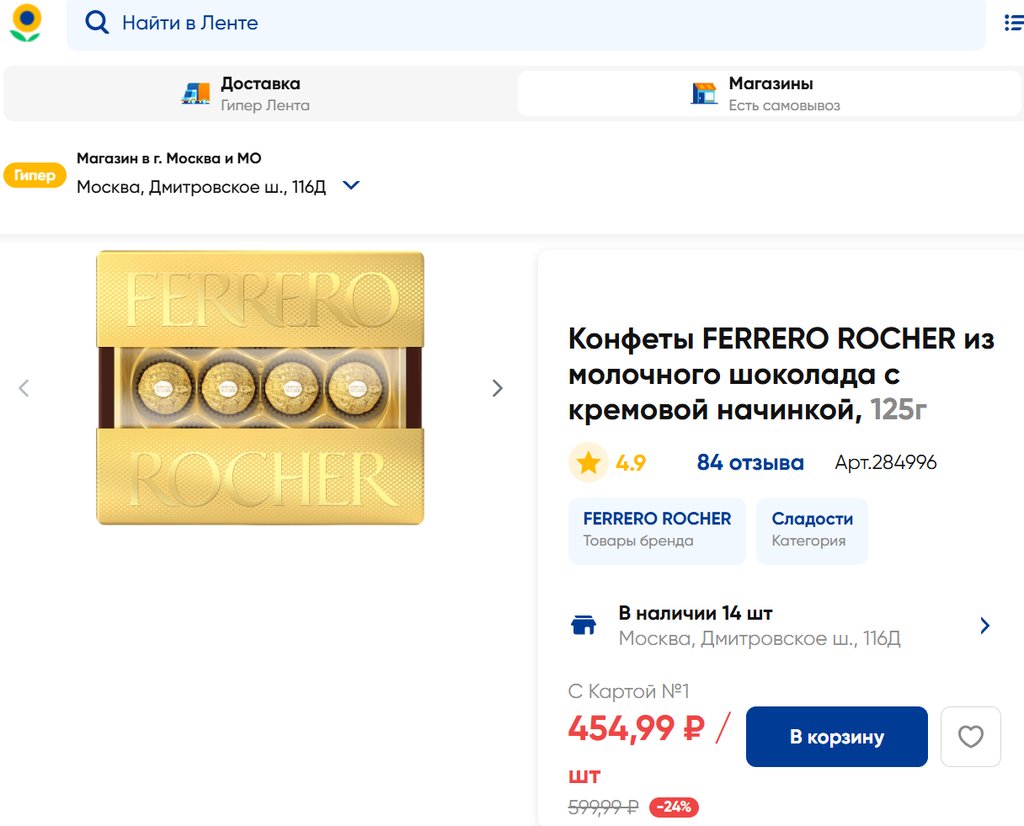The image size is (1024, 826).
Task: Expand the store address dropdown chevron
Action: 351,185
